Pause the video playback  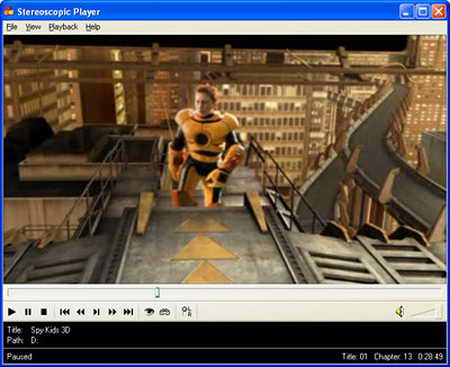point(28,312)
